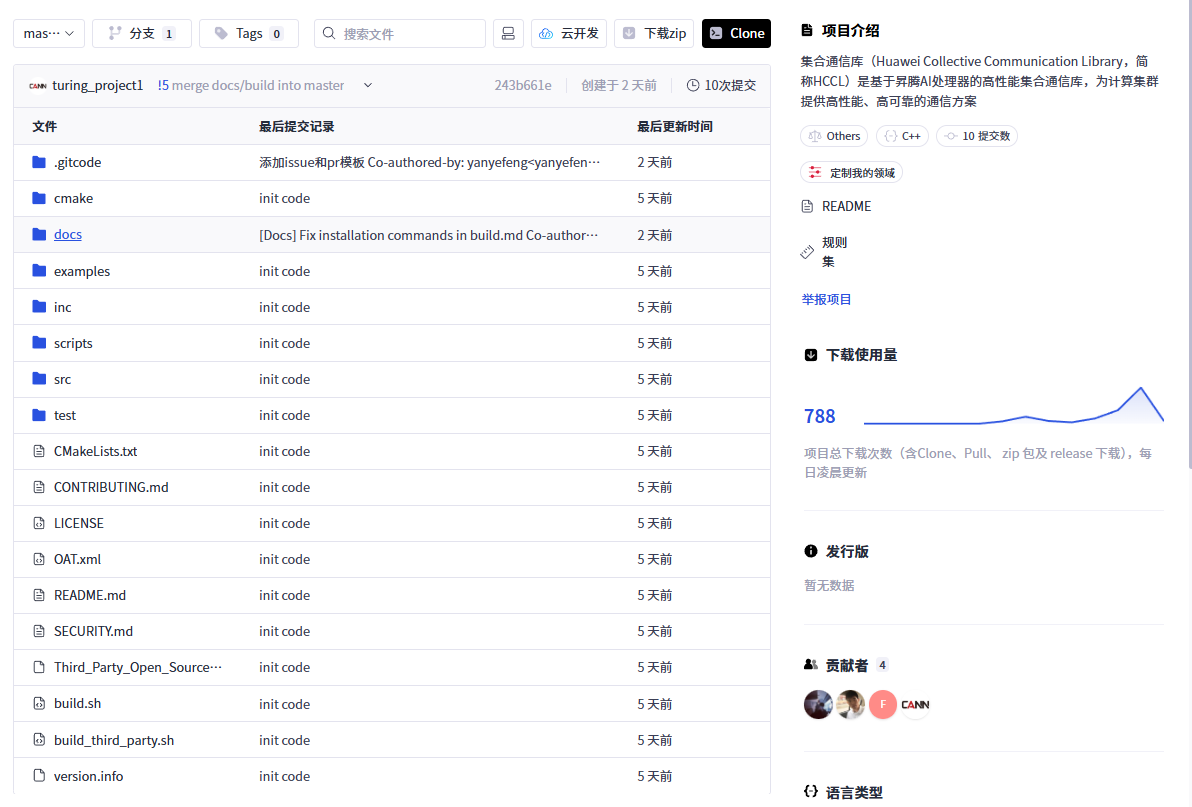The image size is (1192, 807).
Task: Click the cmake folder icon
Action: click(x=39, y=198)
